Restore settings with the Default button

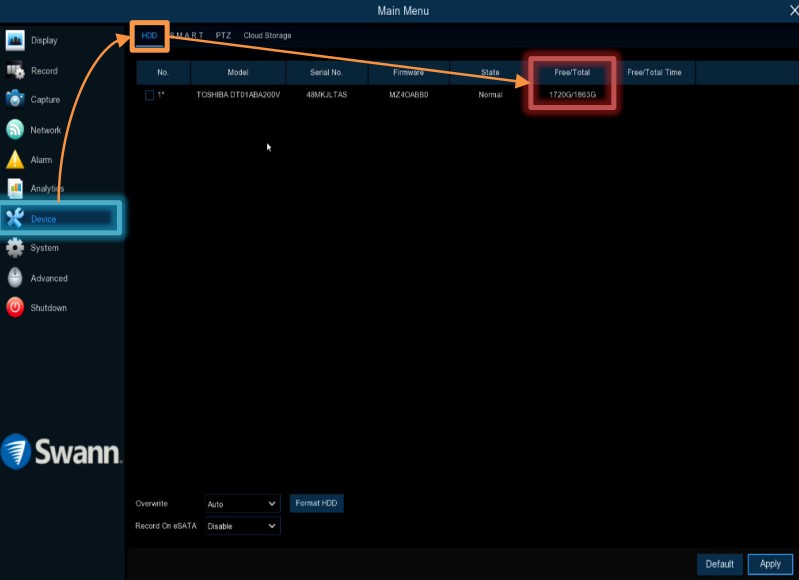720,564
